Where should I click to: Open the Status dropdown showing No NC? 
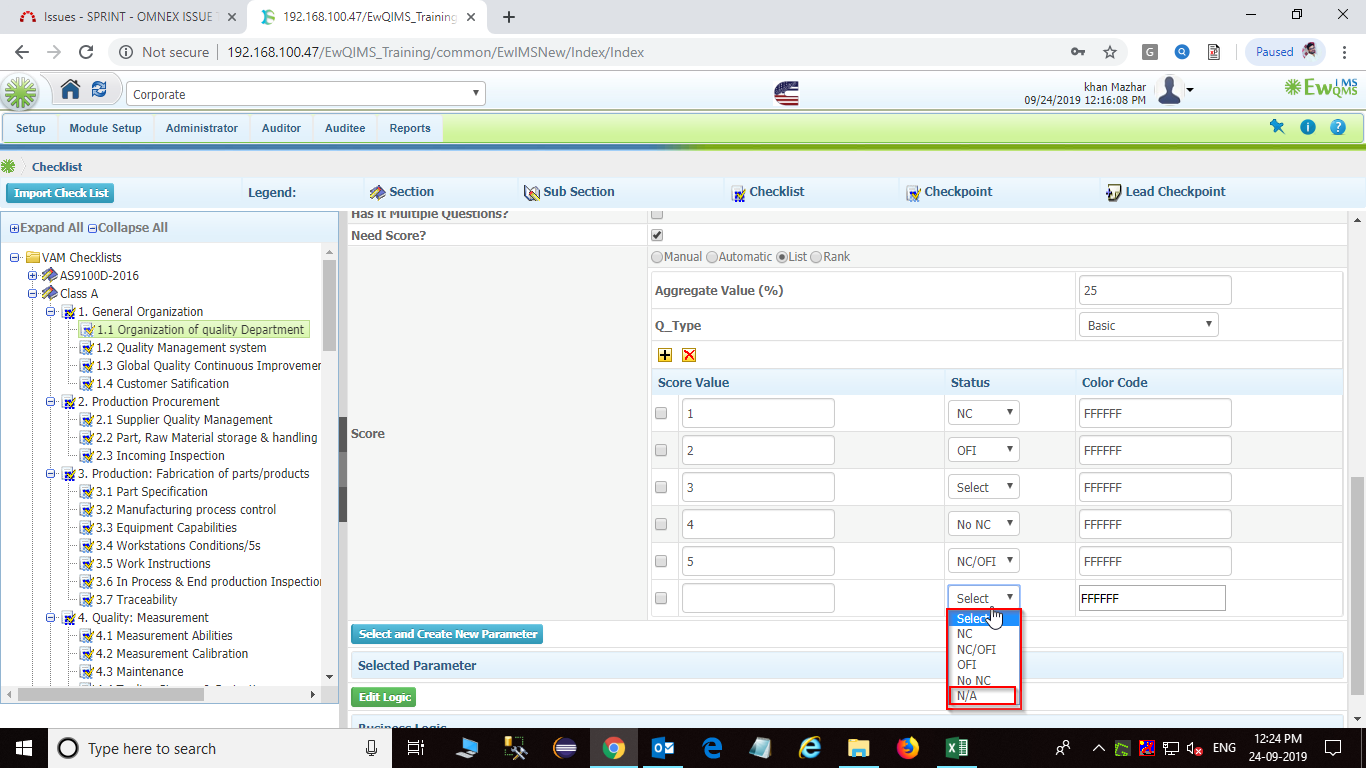pos(984,524)
